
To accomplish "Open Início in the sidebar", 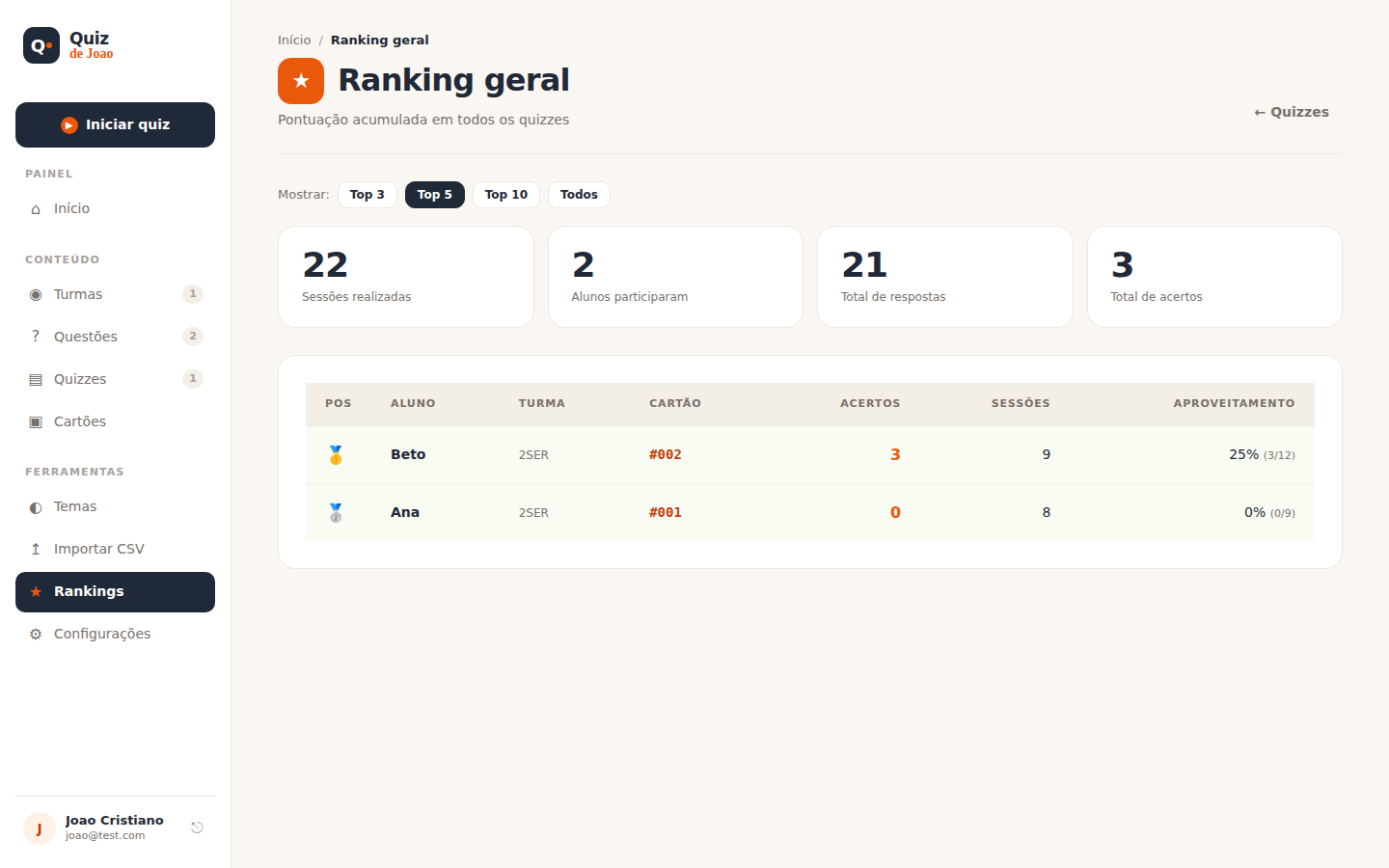I will [115, 209].
